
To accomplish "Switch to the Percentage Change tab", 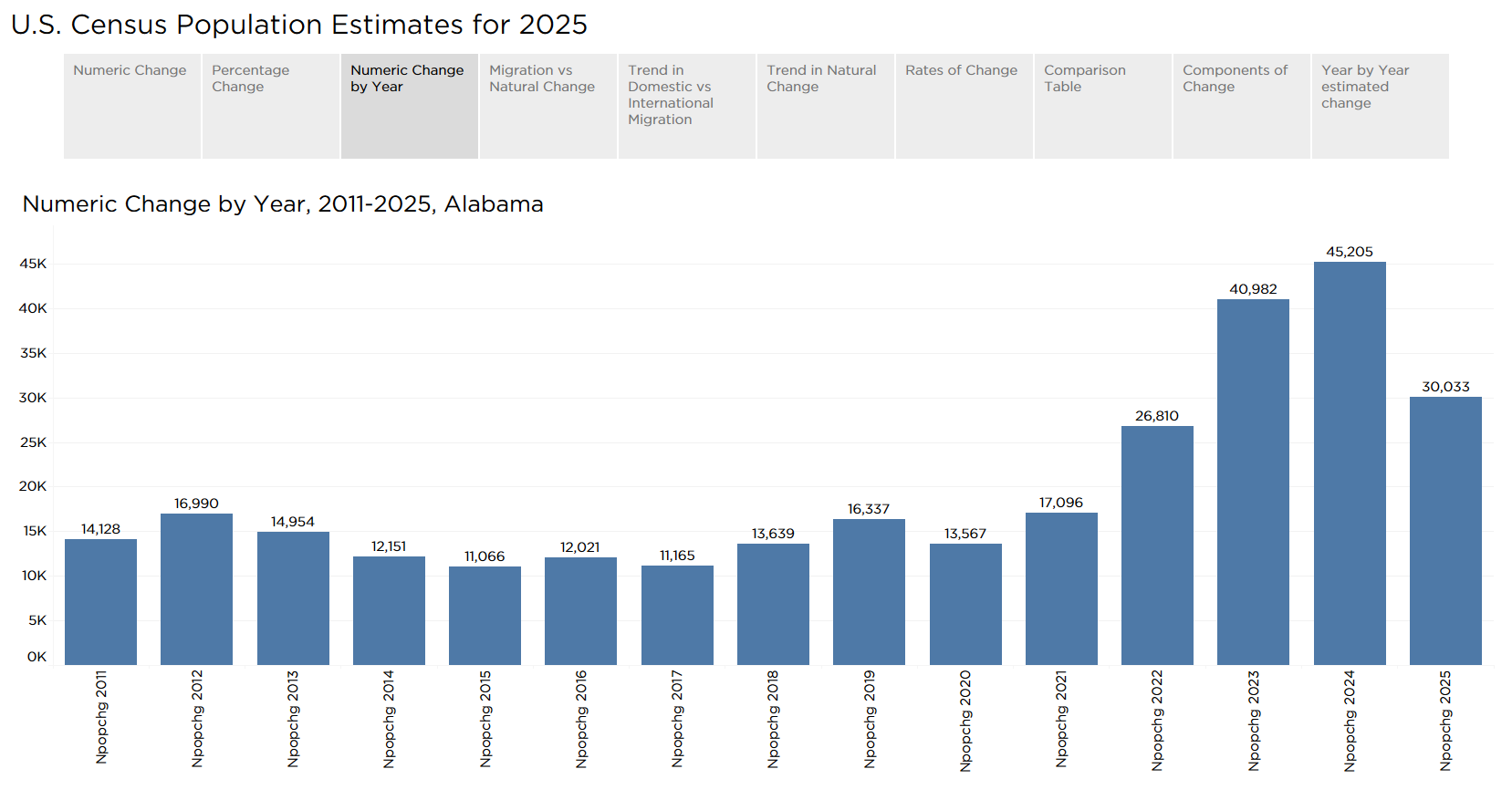I will [x=271, y=105].
